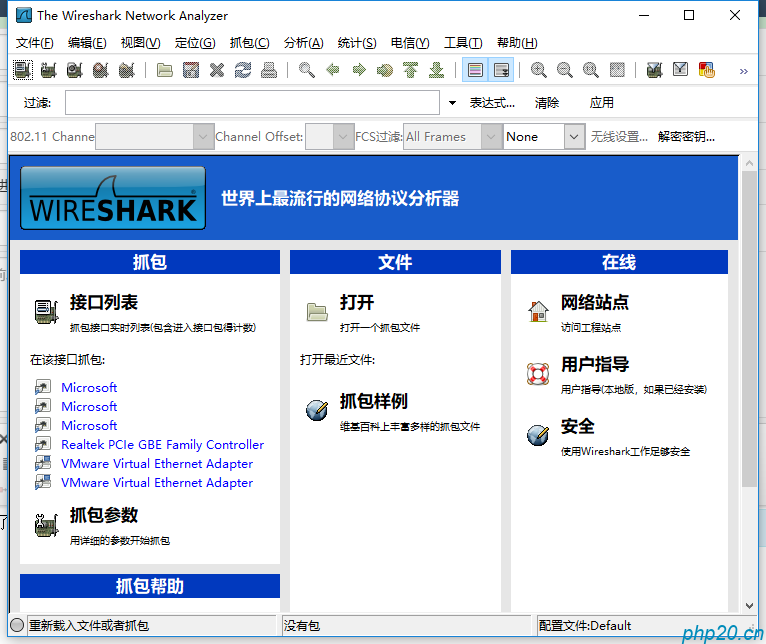Open 抓包参数 capture options
The width and height of the screenshot is (766, 644).
point(104,515)
